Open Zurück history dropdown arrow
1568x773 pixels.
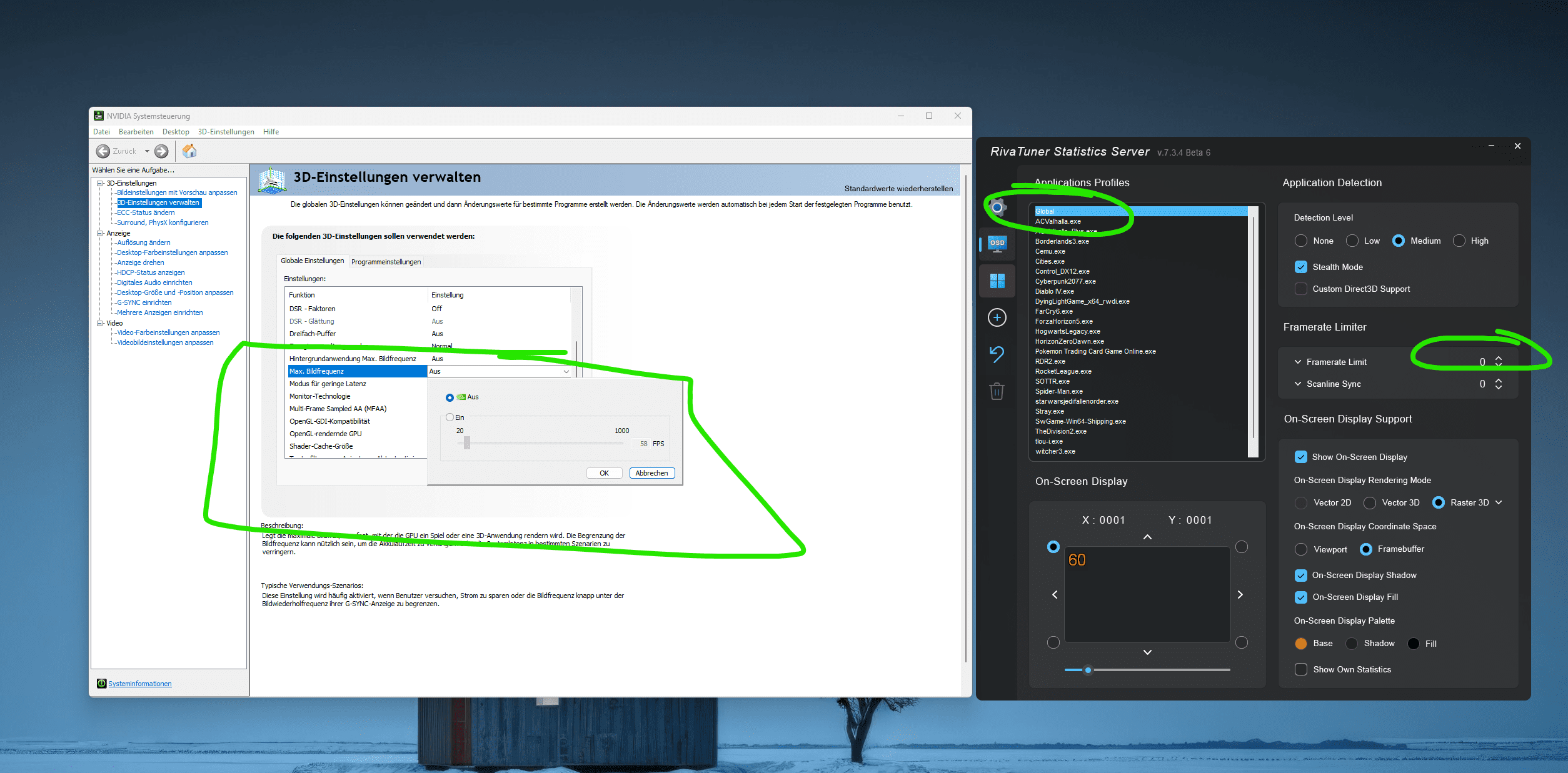coord(147,151)
